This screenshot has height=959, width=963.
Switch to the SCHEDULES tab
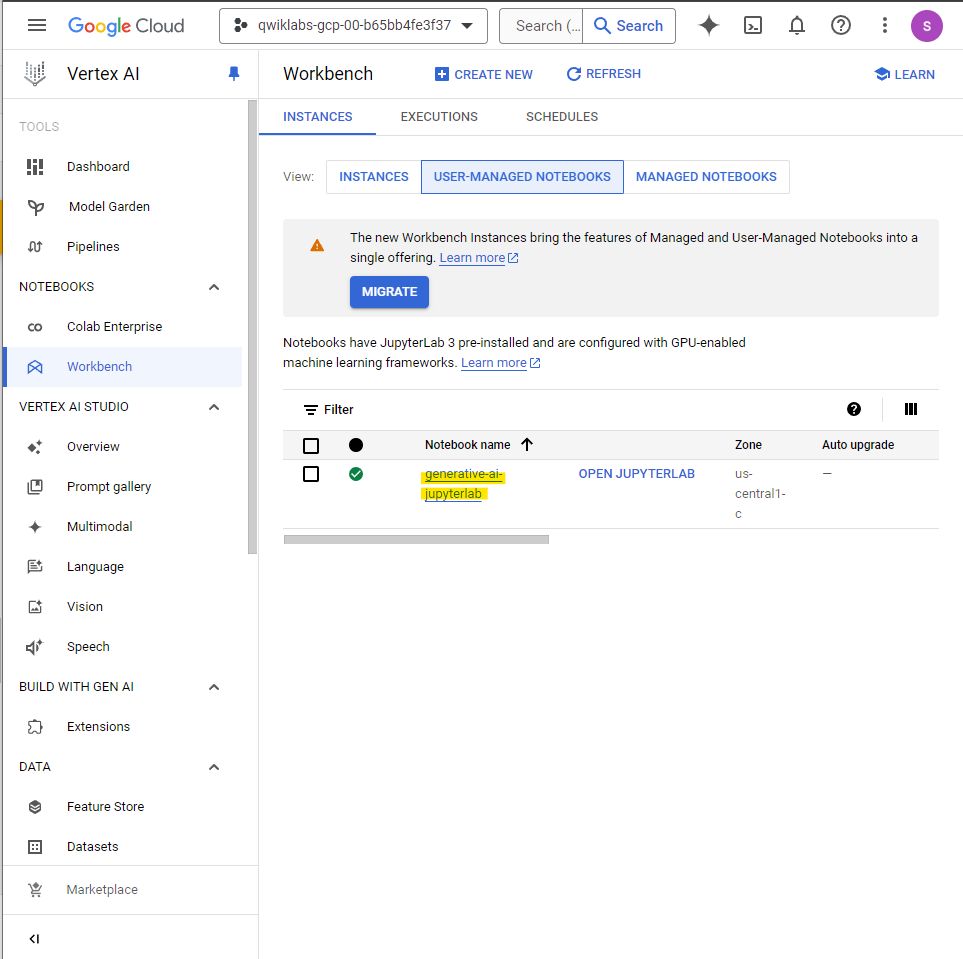pos(561,117)
